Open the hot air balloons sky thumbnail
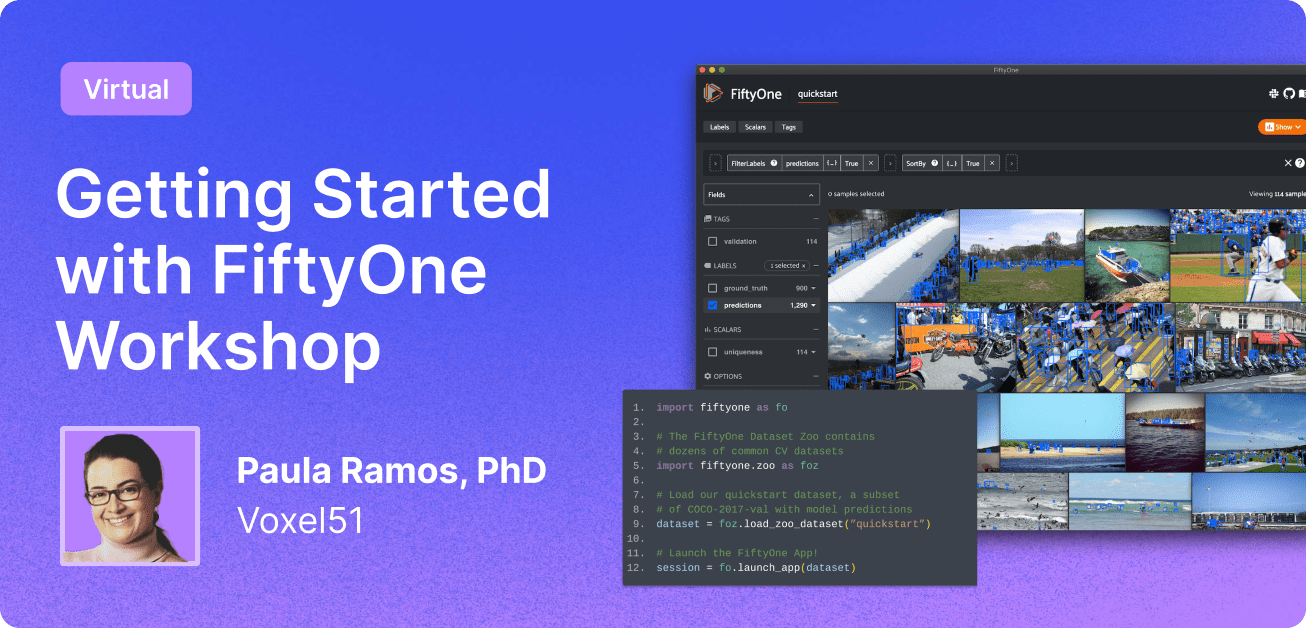 [861, 346]
